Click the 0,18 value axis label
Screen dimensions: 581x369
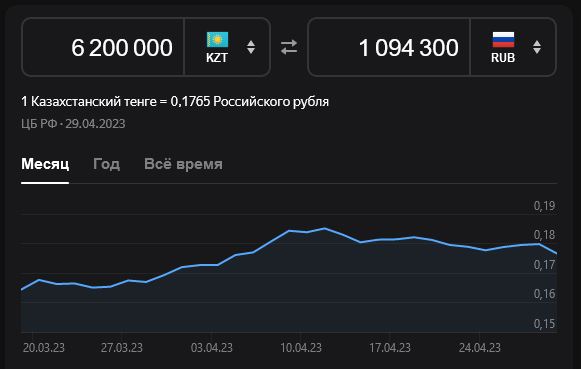544,235
